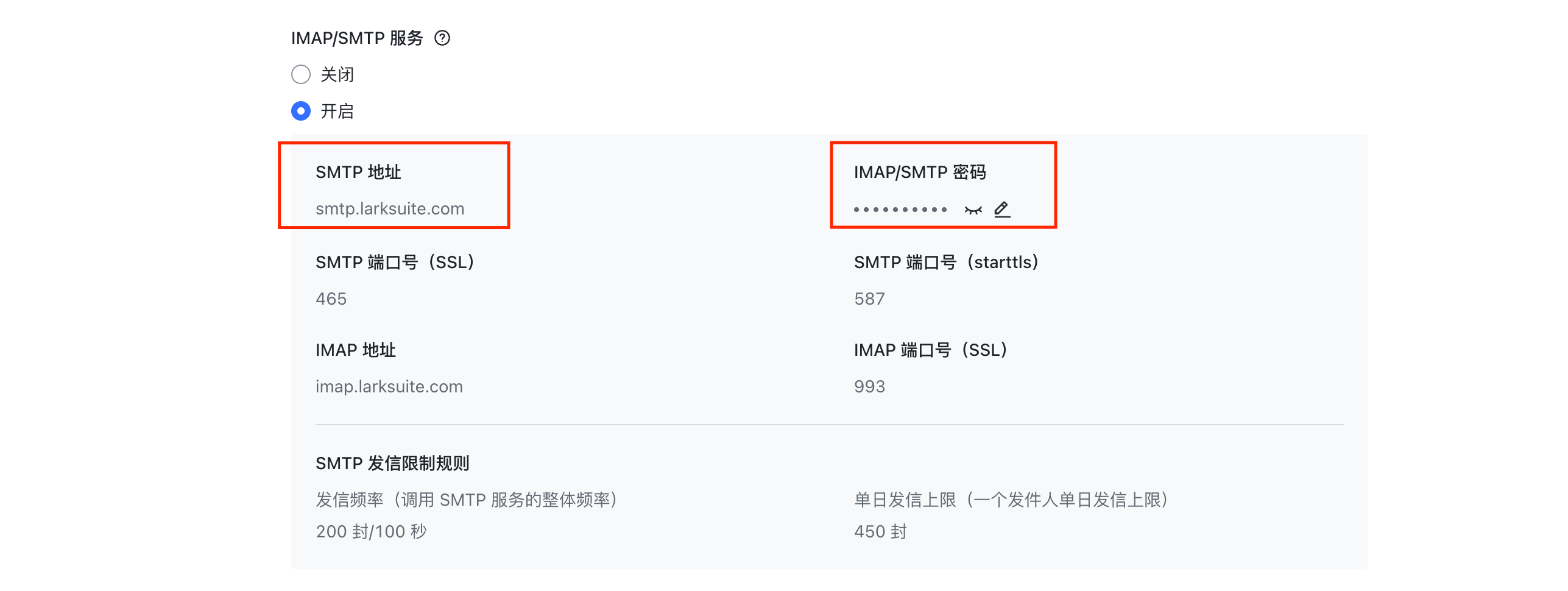
Task: Click the imap.larksuite.com address text
Action: [389, 387]
